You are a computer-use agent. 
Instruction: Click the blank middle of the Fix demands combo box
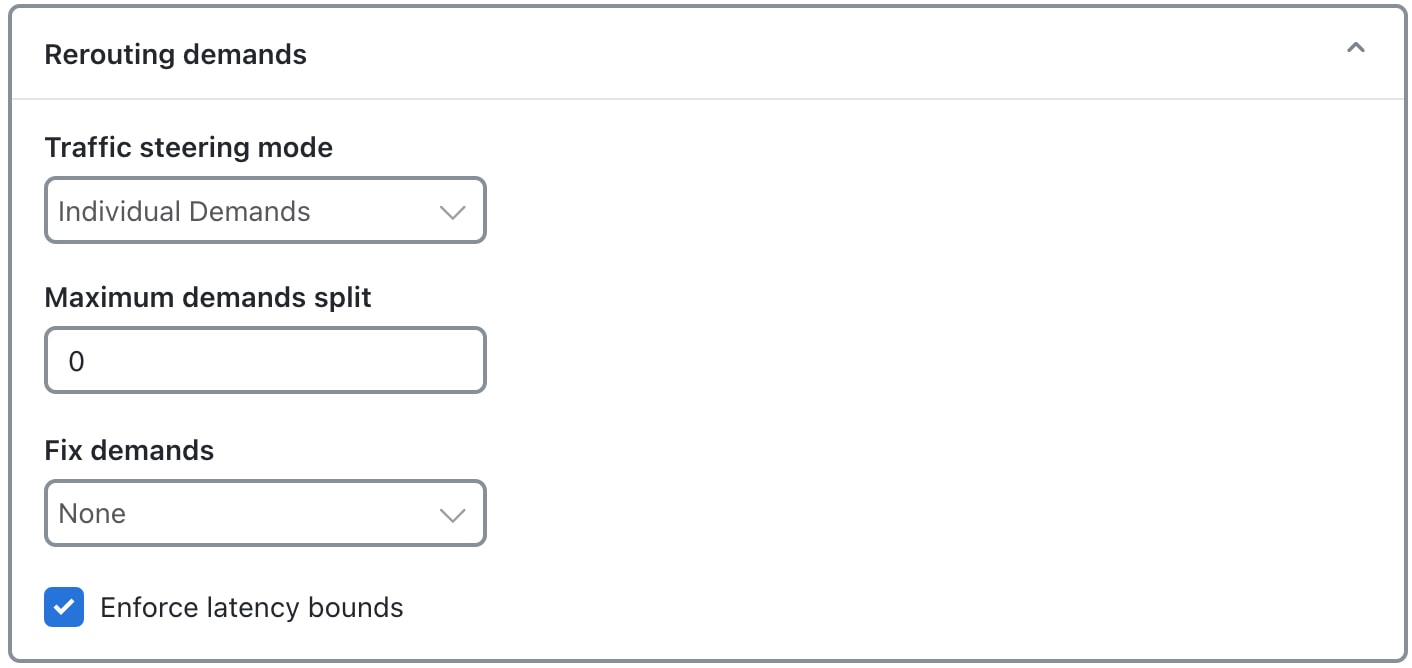[280, 514]
